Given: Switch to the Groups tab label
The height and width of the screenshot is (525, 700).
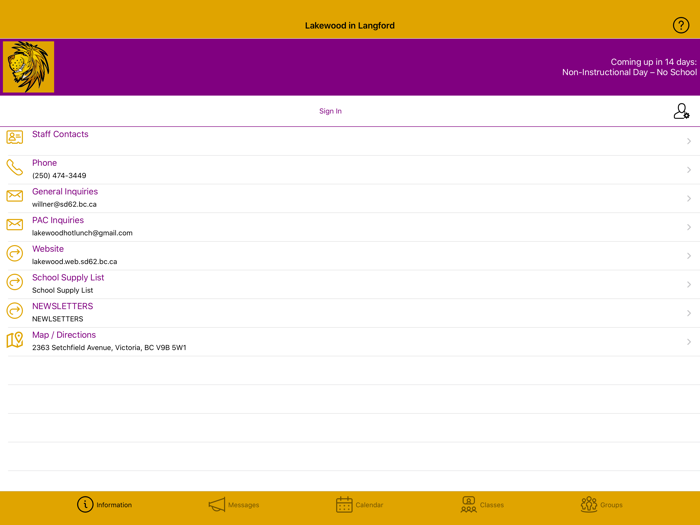Looking at the screenshot, I should 612,505.
